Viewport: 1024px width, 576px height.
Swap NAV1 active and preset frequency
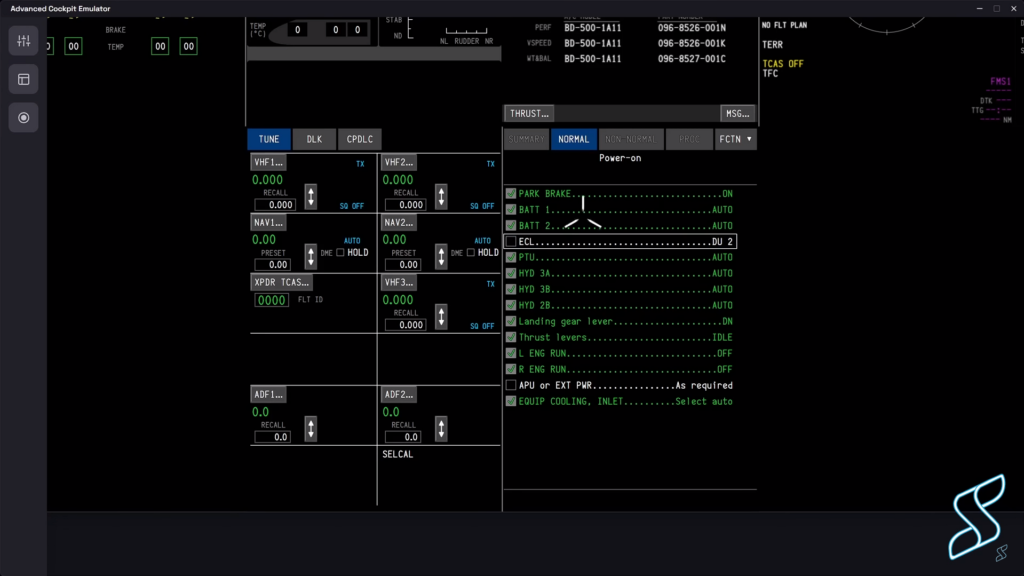[311, 256]
